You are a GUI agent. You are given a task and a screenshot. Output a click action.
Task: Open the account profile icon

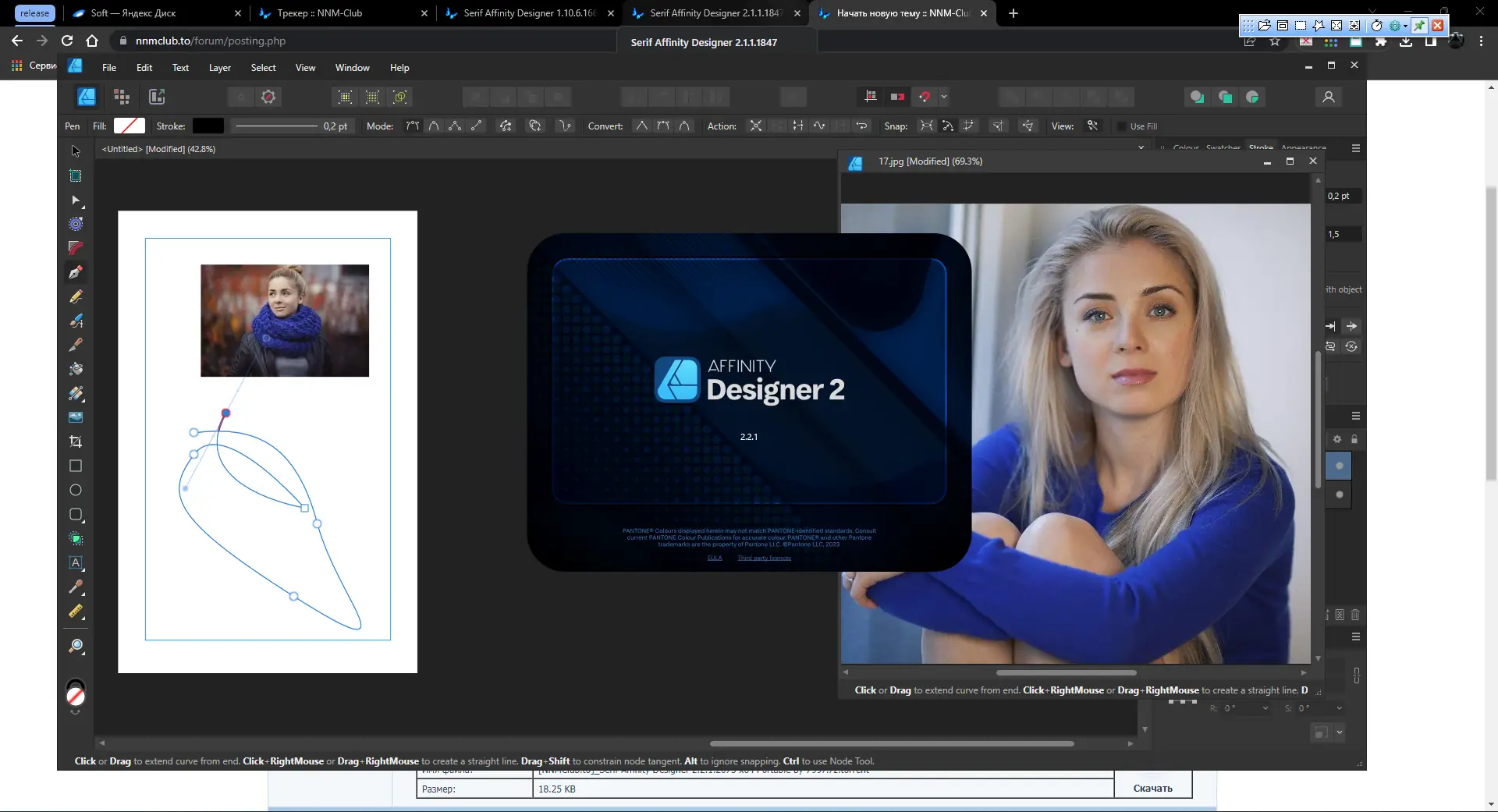tap(1328, 97)
